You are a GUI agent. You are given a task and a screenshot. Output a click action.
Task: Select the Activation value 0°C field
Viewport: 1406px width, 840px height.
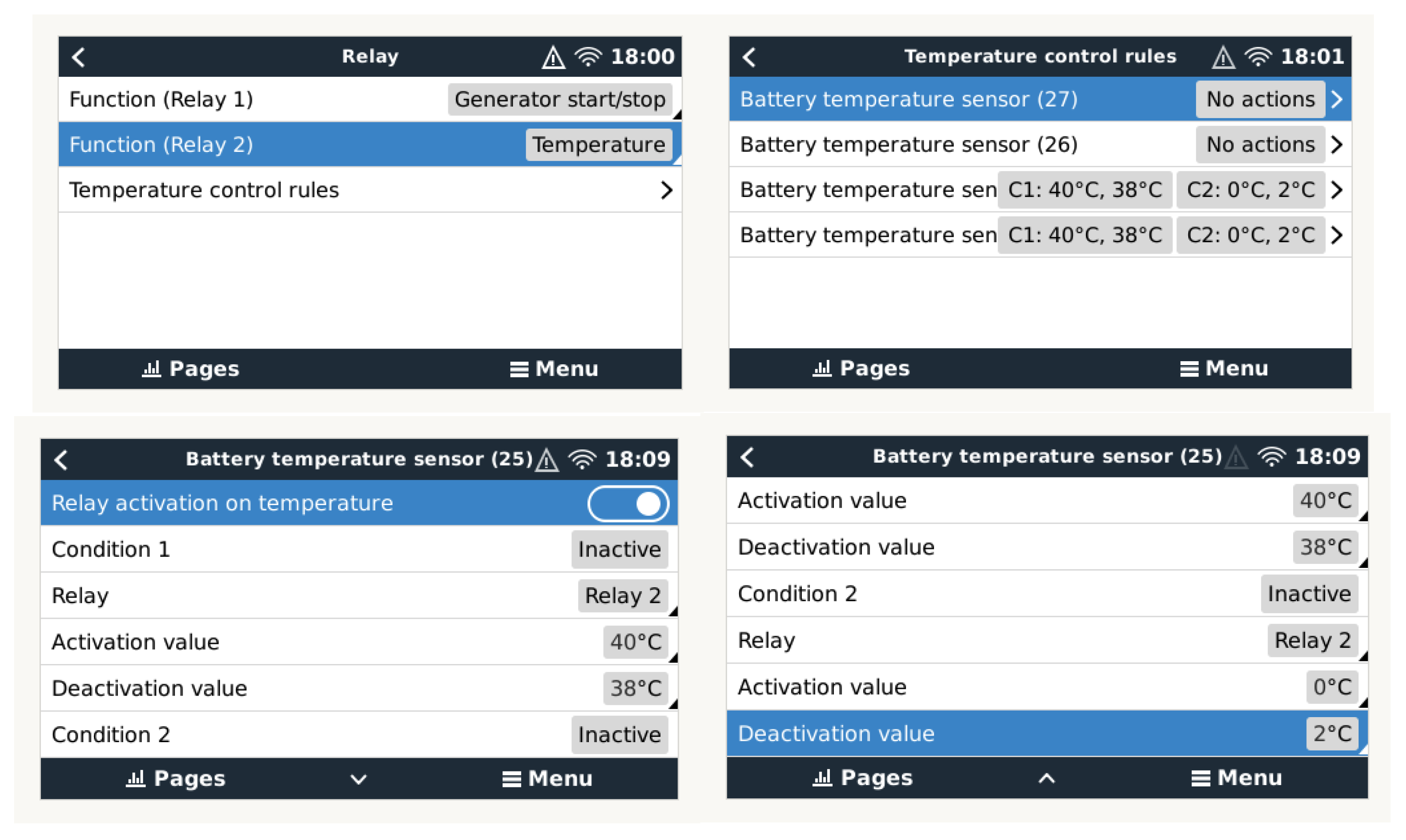pyautogui.click(x=1332, y=687)
